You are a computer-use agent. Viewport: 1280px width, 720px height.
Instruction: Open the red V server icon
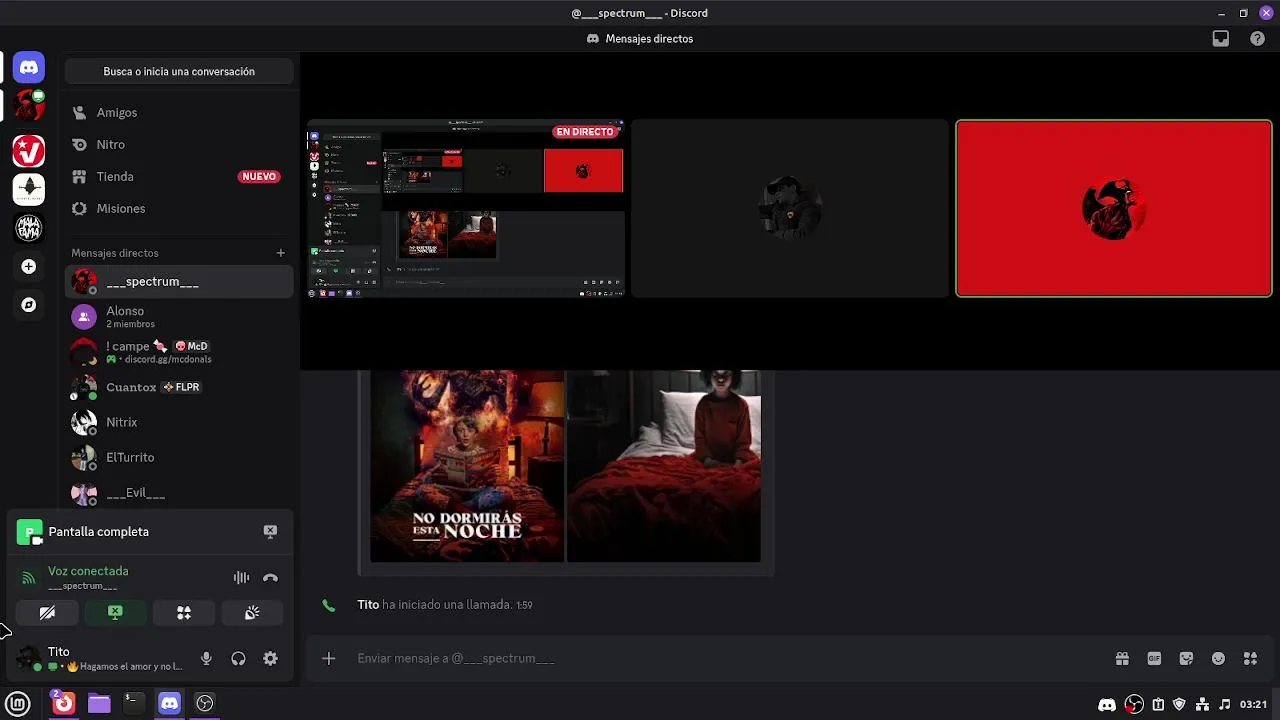click(x=29, y=151)
